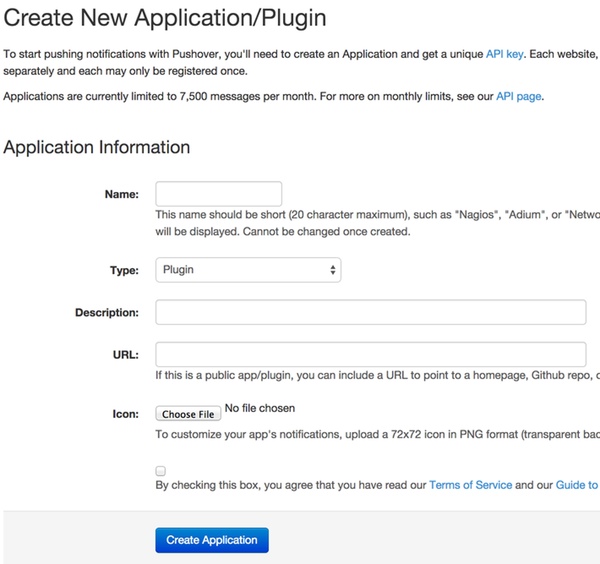Screen dimensions: 600x564
Task: Click into the URL input field
Action: [370, 355]
